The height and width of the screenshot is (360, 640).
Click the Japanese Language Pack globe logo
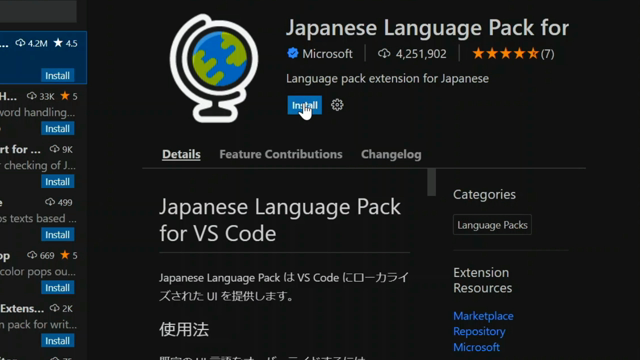click(x=213, y=68)
